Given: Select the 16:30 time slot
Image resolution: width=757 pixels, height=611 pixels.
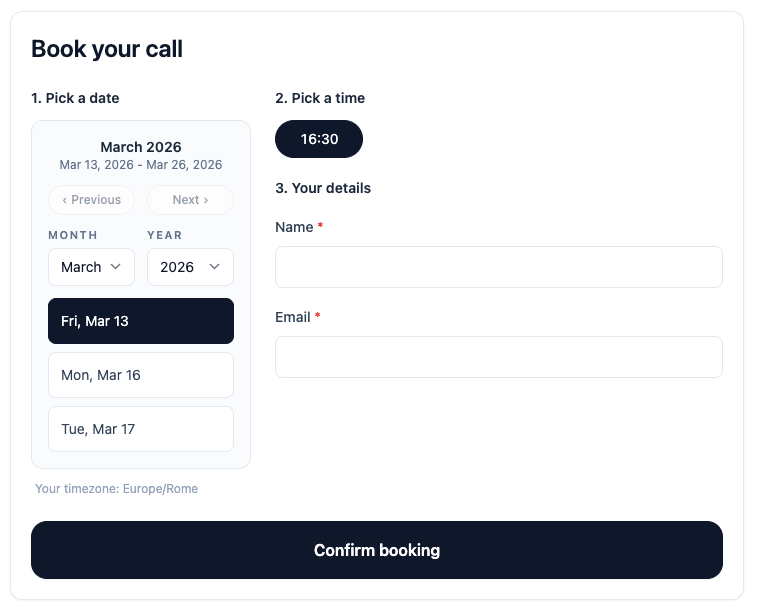Looking at the screenshot, I should coord(319,139).
